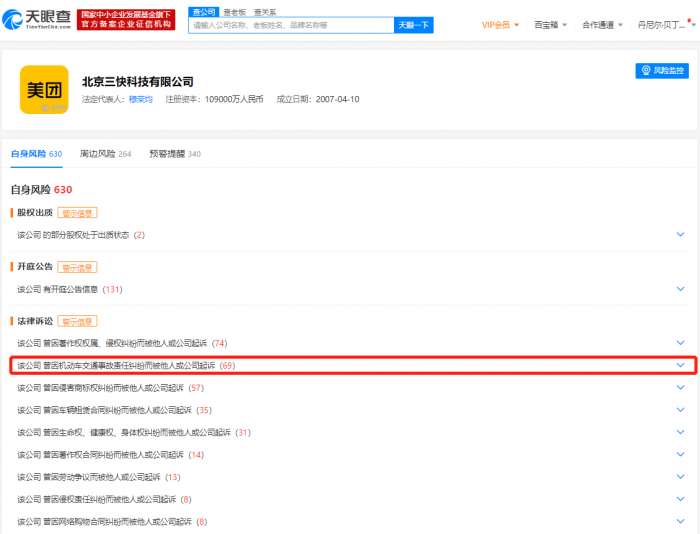Click registered capital 109000万人民币 text

234,99
